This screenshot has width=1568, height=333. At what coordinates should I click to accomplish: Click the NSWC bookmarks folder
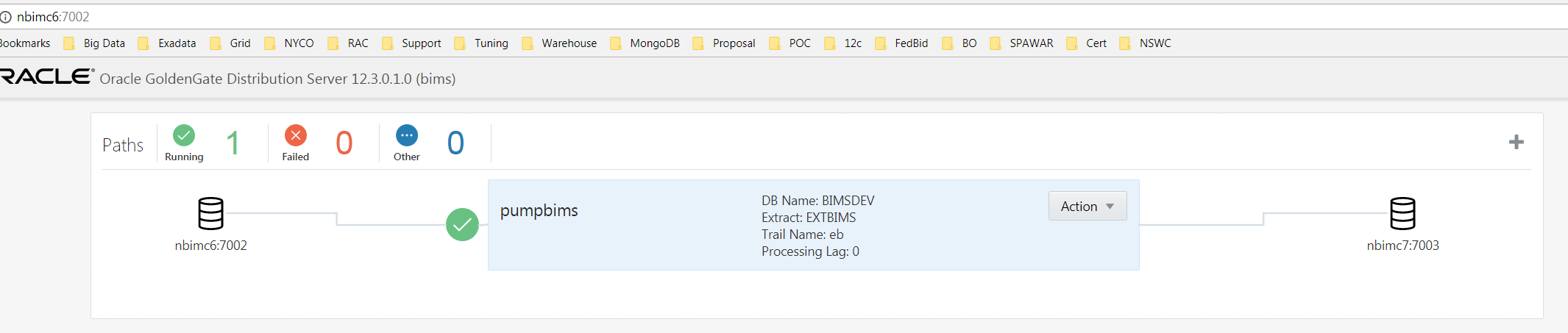1146,43
